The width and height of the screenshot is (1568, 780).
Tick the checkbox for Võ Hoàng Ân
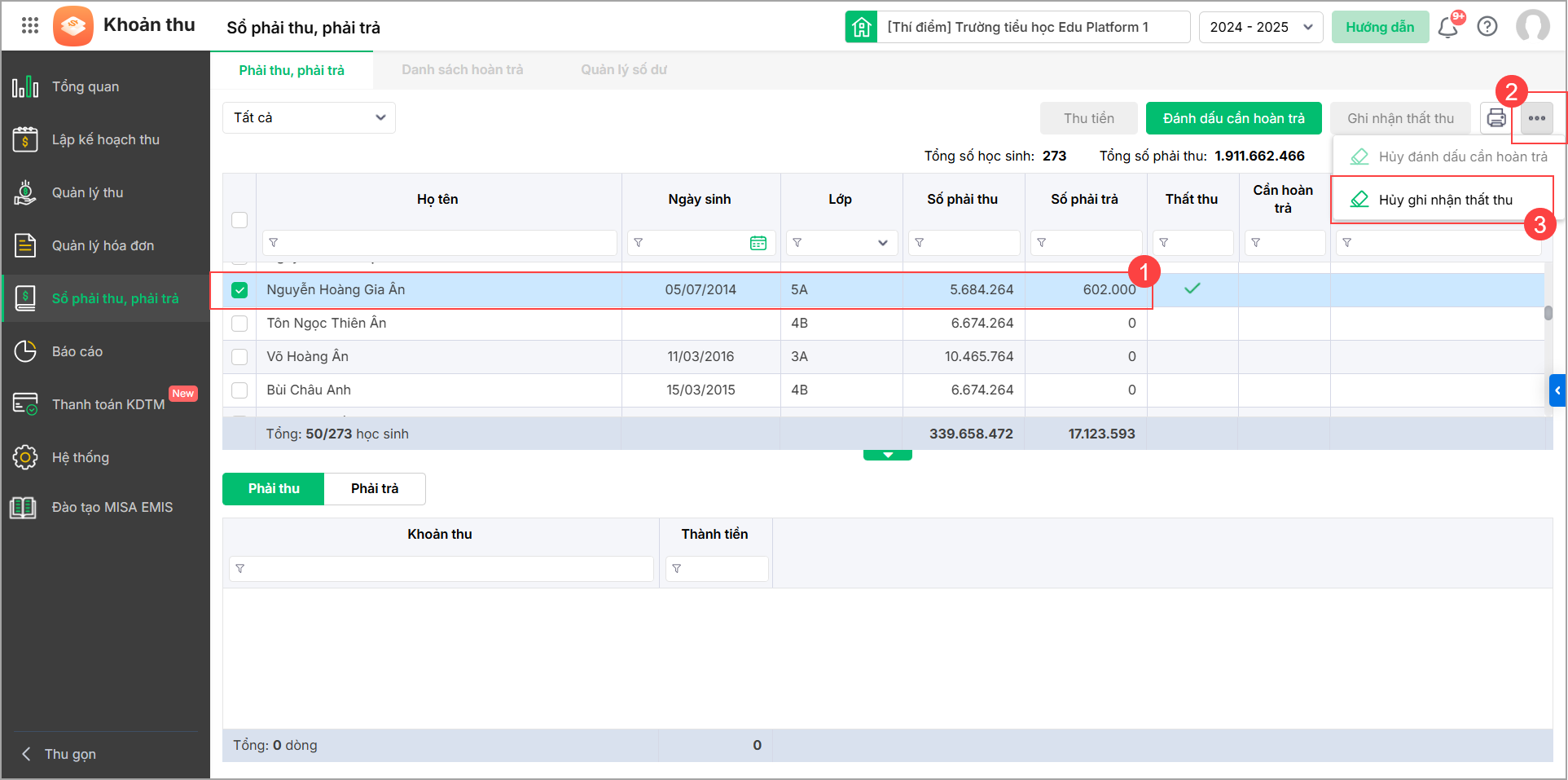click(x=239, y=357)
